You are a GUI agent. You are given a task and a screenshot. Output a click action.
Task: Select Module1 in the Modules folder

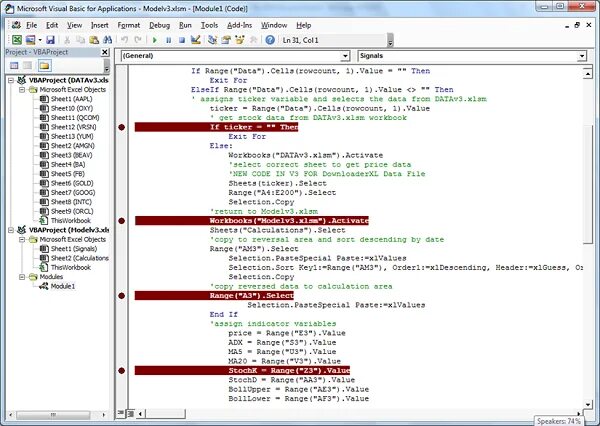click(63, 286)
